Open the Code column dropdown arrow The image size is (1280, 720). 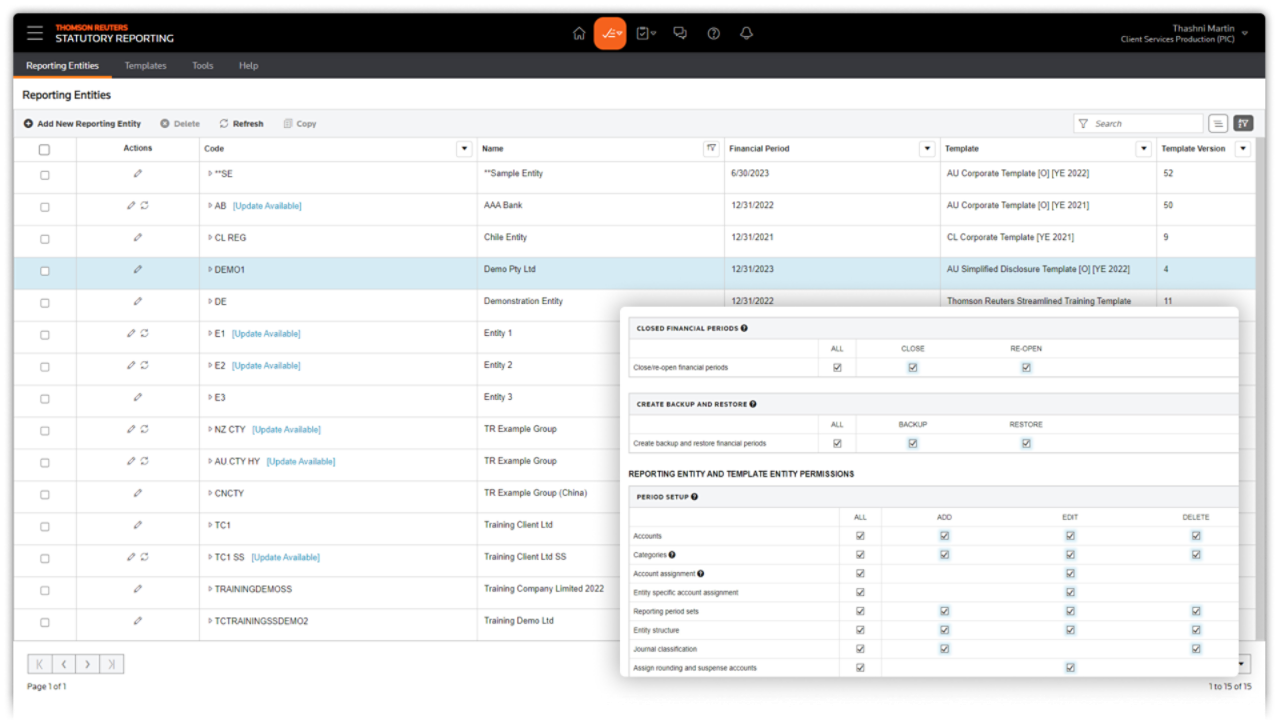pyautogui.click(x=464, y=149)
